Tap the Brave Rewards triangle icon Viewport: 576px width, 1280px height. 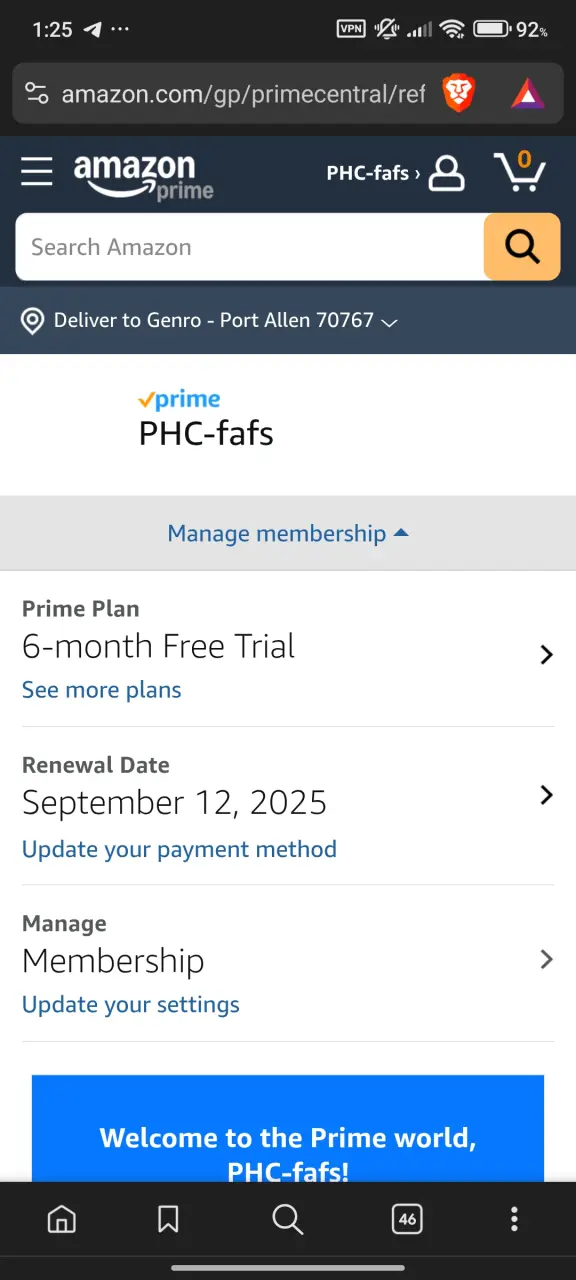coord(527,94)
